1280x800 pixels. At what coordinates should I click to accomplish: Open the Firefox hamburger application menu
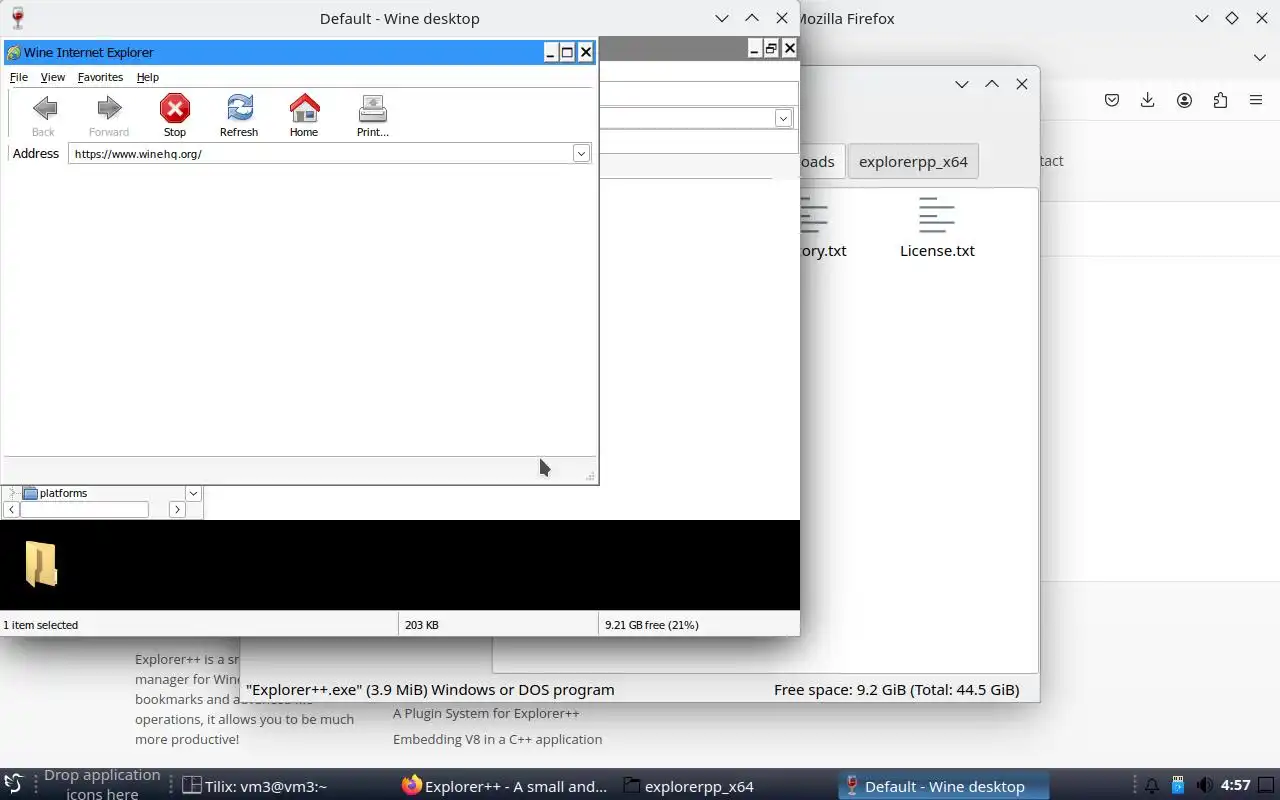click(1256, 100)
